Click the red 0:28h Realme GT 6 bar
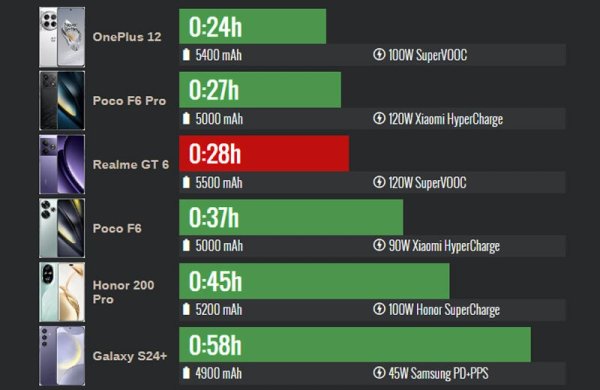Viewport: 600px width, 390px height. 264,153
